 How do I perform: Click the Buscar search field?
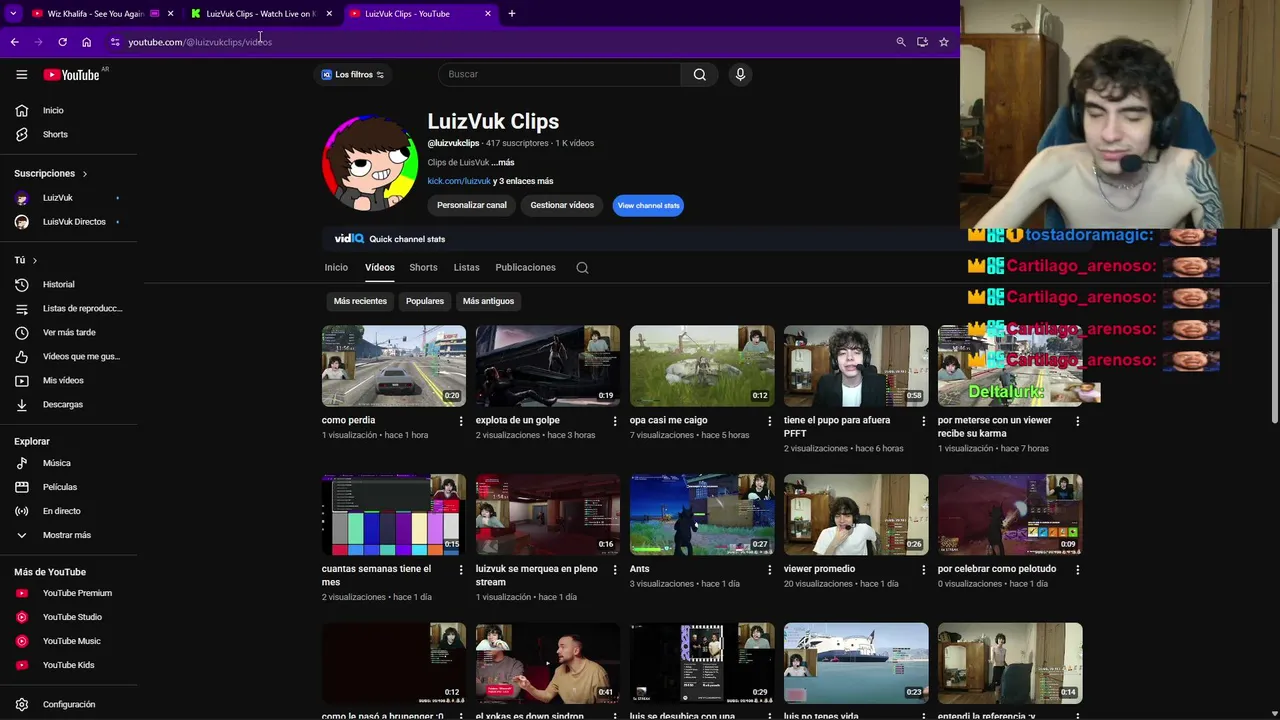coord(560,74)
